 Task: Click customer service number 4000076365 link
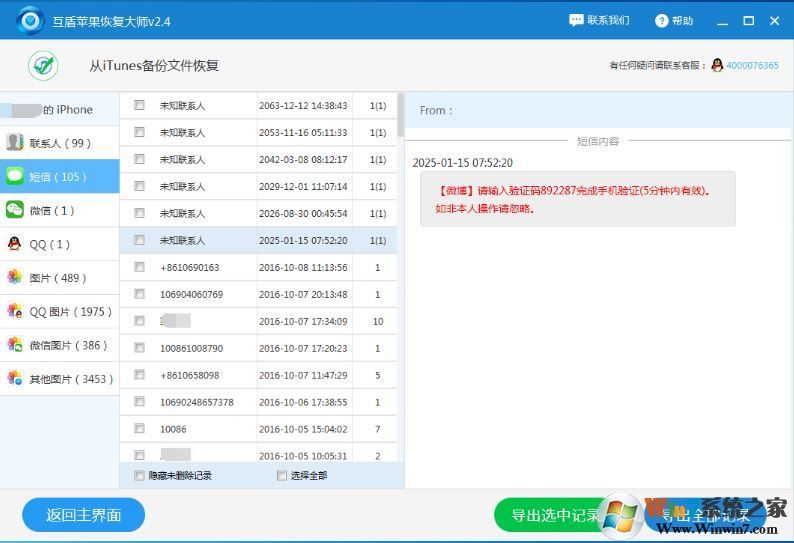click(753, 66)
